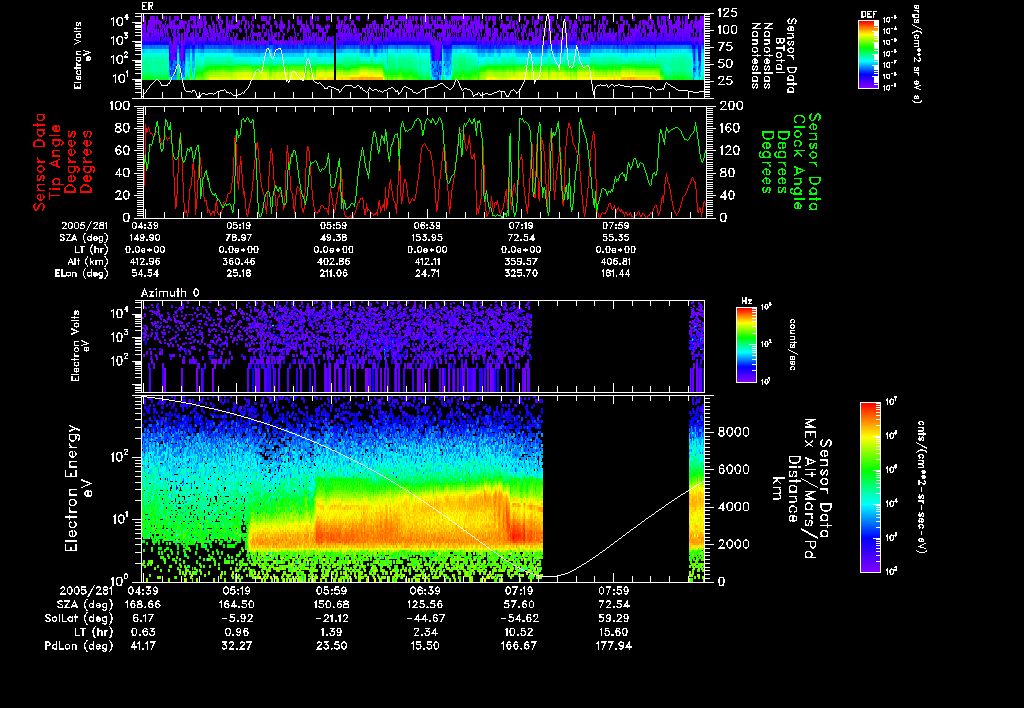Click the Azimuth 0 spectrogram plot
Viewport: 1024px width, 708px height.
423,346
